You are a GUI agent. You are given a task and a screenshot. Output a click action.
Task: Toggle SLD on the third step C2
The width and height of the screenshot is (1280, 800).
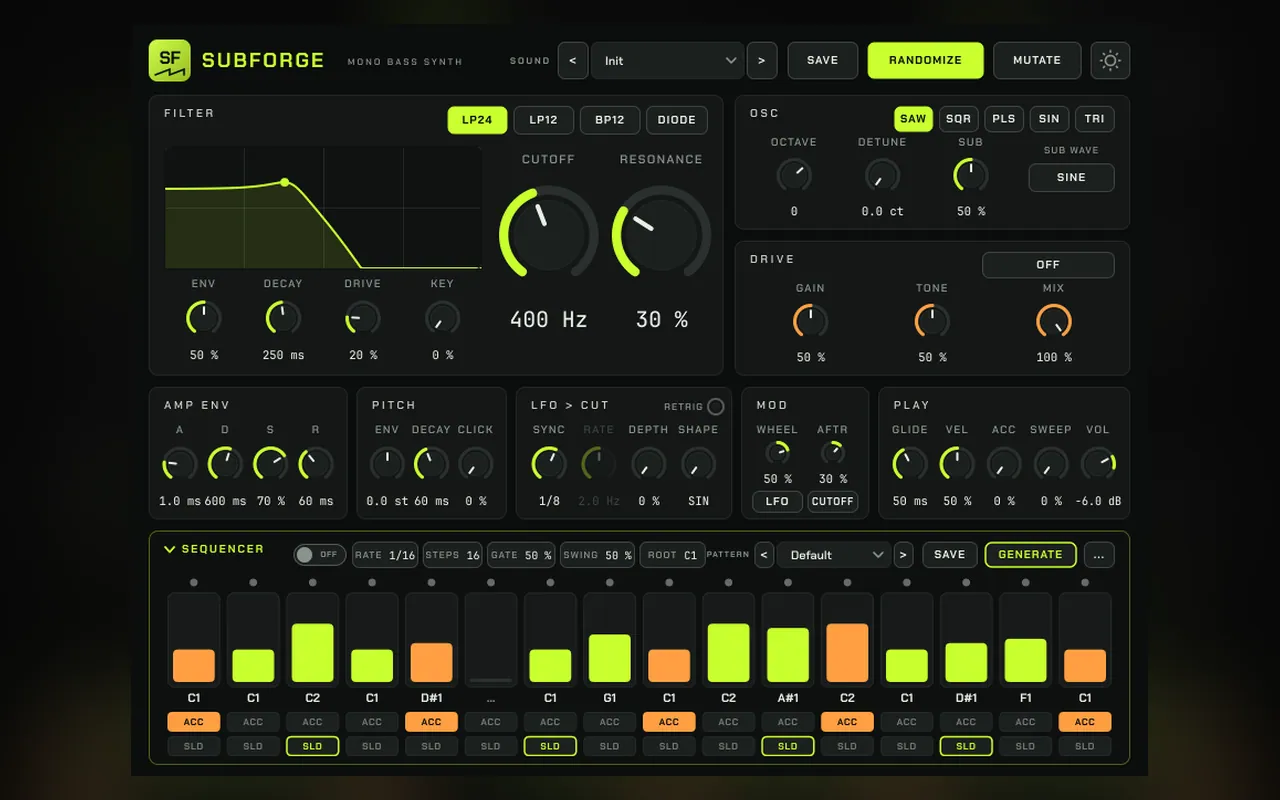point(313,746)
